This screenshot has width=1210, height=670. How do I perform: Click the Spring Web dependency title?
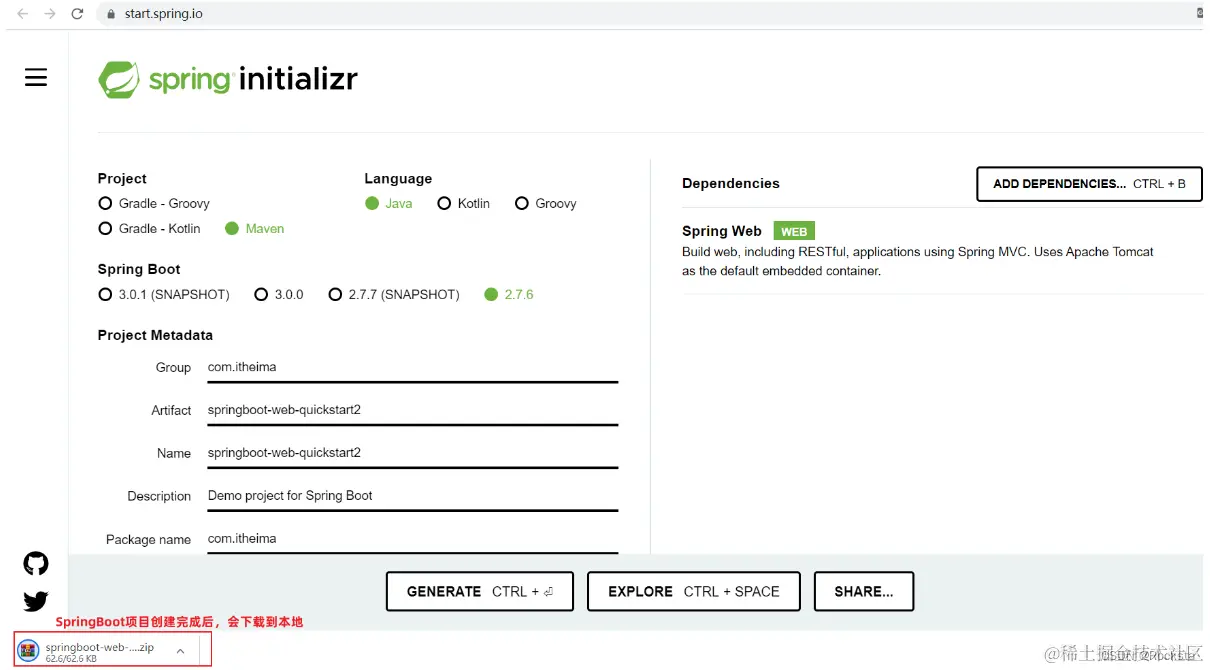722,231
